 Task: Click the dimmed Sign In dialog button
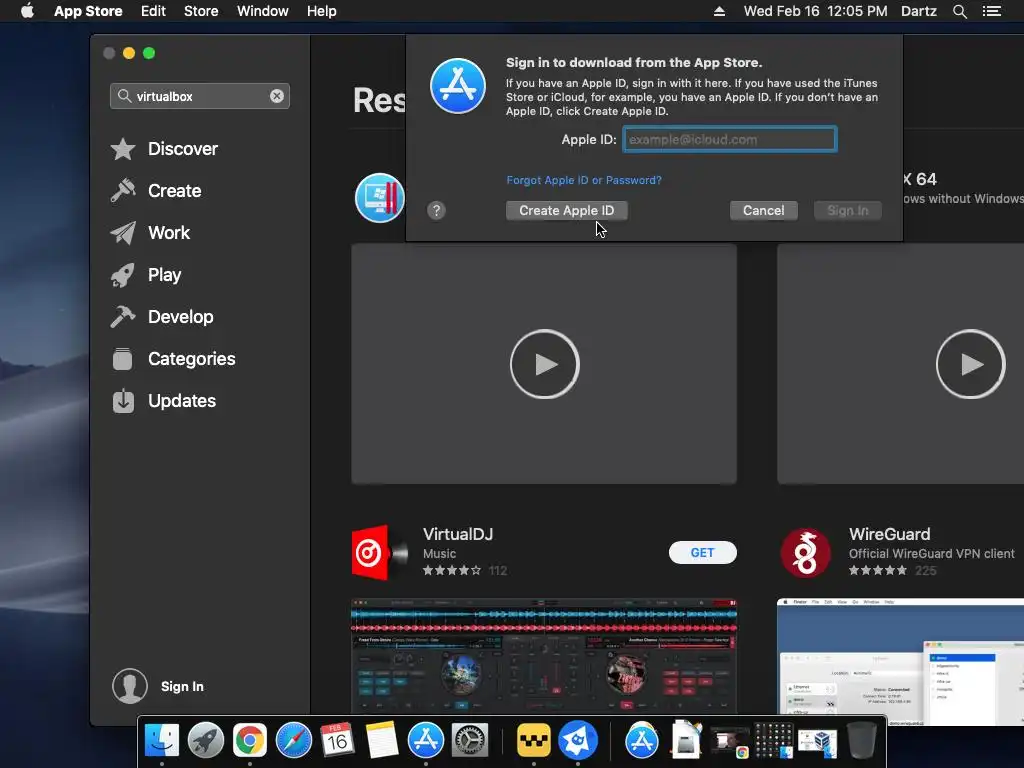coord(848,210)
